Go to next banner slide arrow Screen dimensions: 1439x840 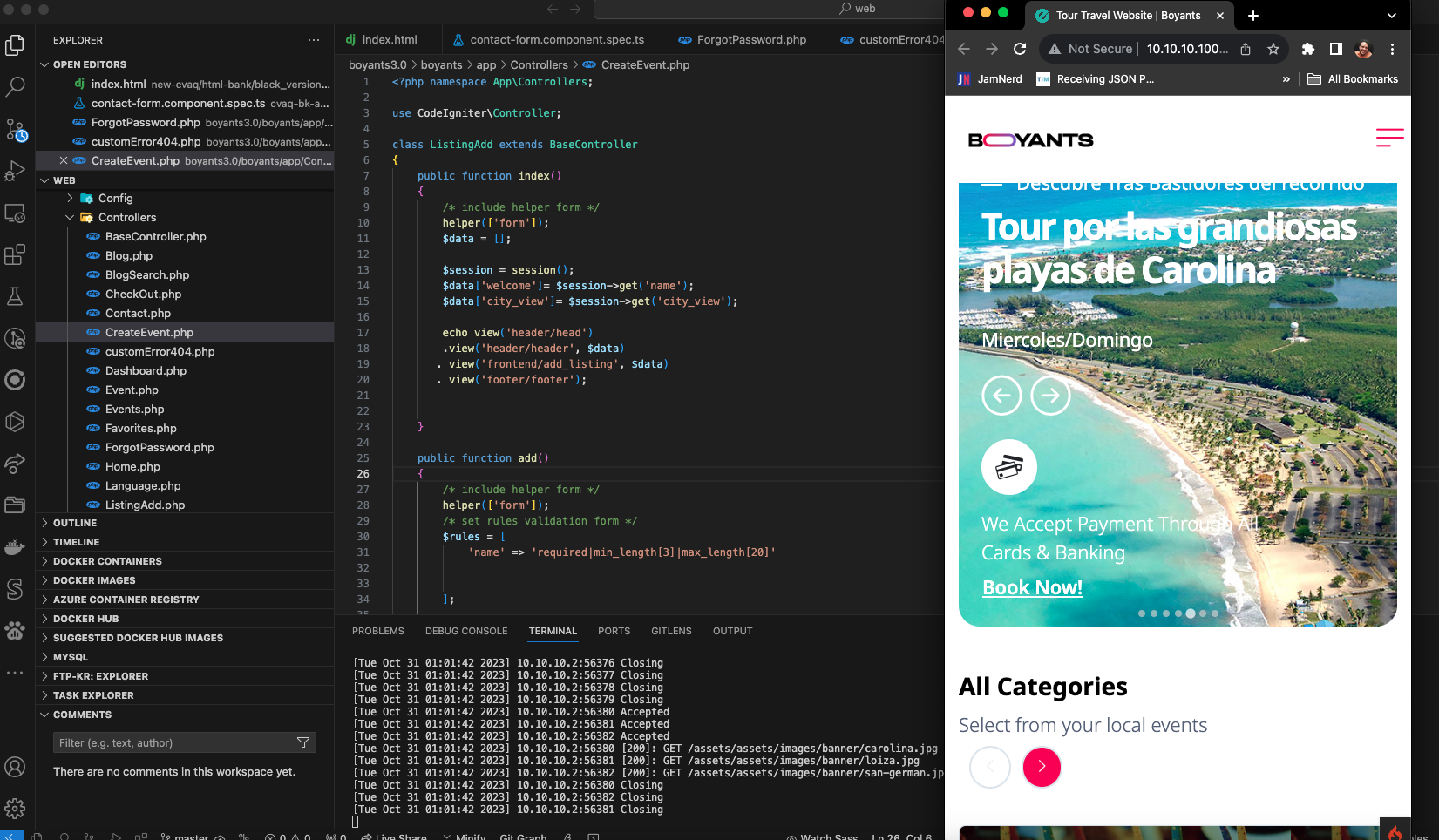[x=1050, y=396]
